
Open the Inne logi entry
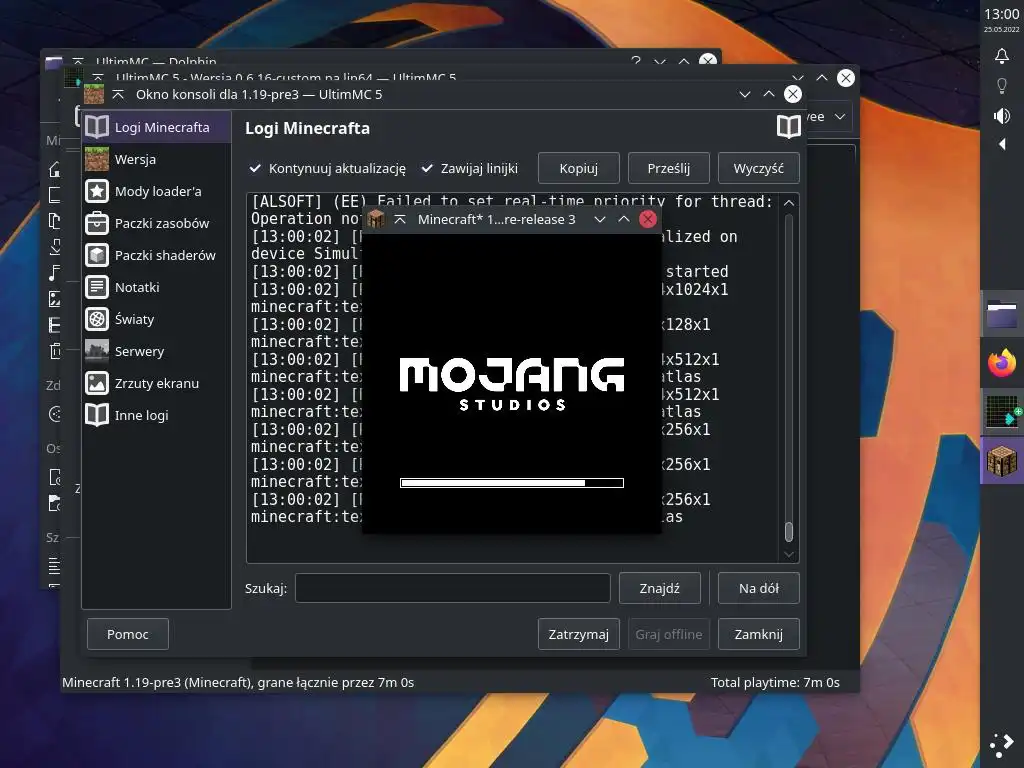156,415
